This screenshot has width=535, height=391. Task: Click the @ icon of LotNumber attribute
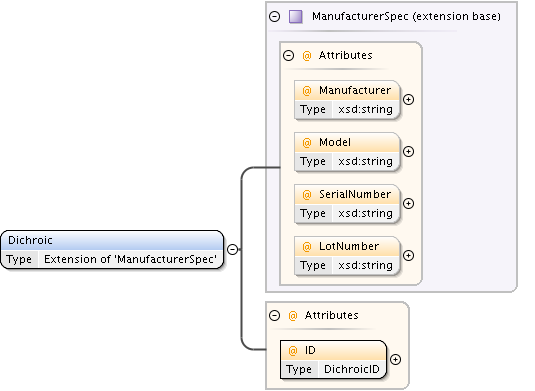click(x=307, y=247)
